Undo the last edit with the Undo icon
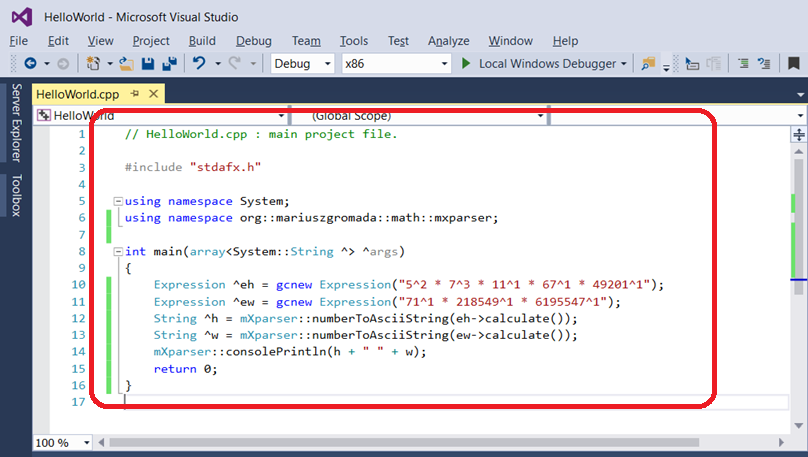808x457 pixels. tap(199, 63)
